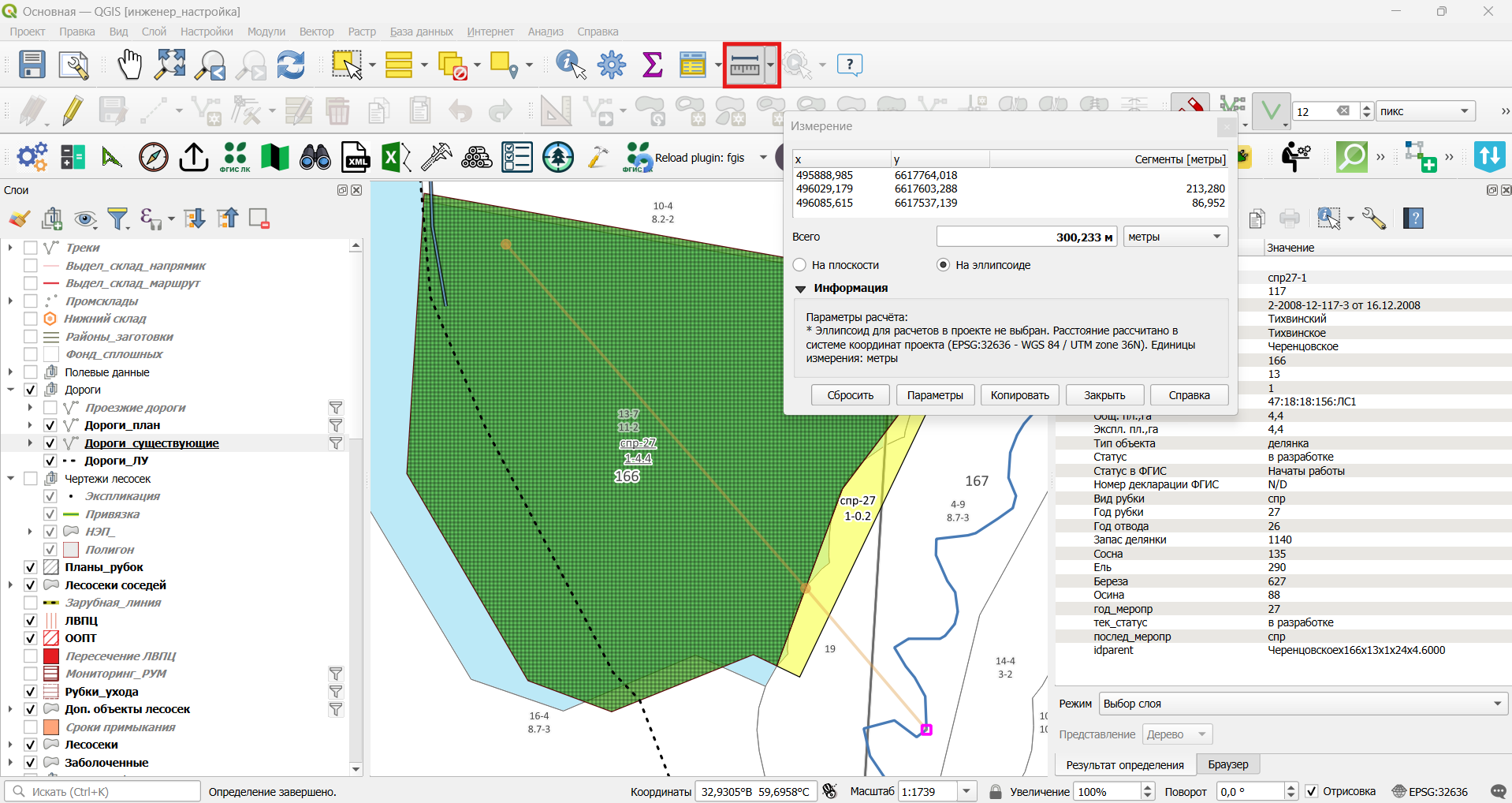Viewport: 1512px width, 803px height.
Task: Click the Measure Line ruler tool
Action: [x=745, y=65]
